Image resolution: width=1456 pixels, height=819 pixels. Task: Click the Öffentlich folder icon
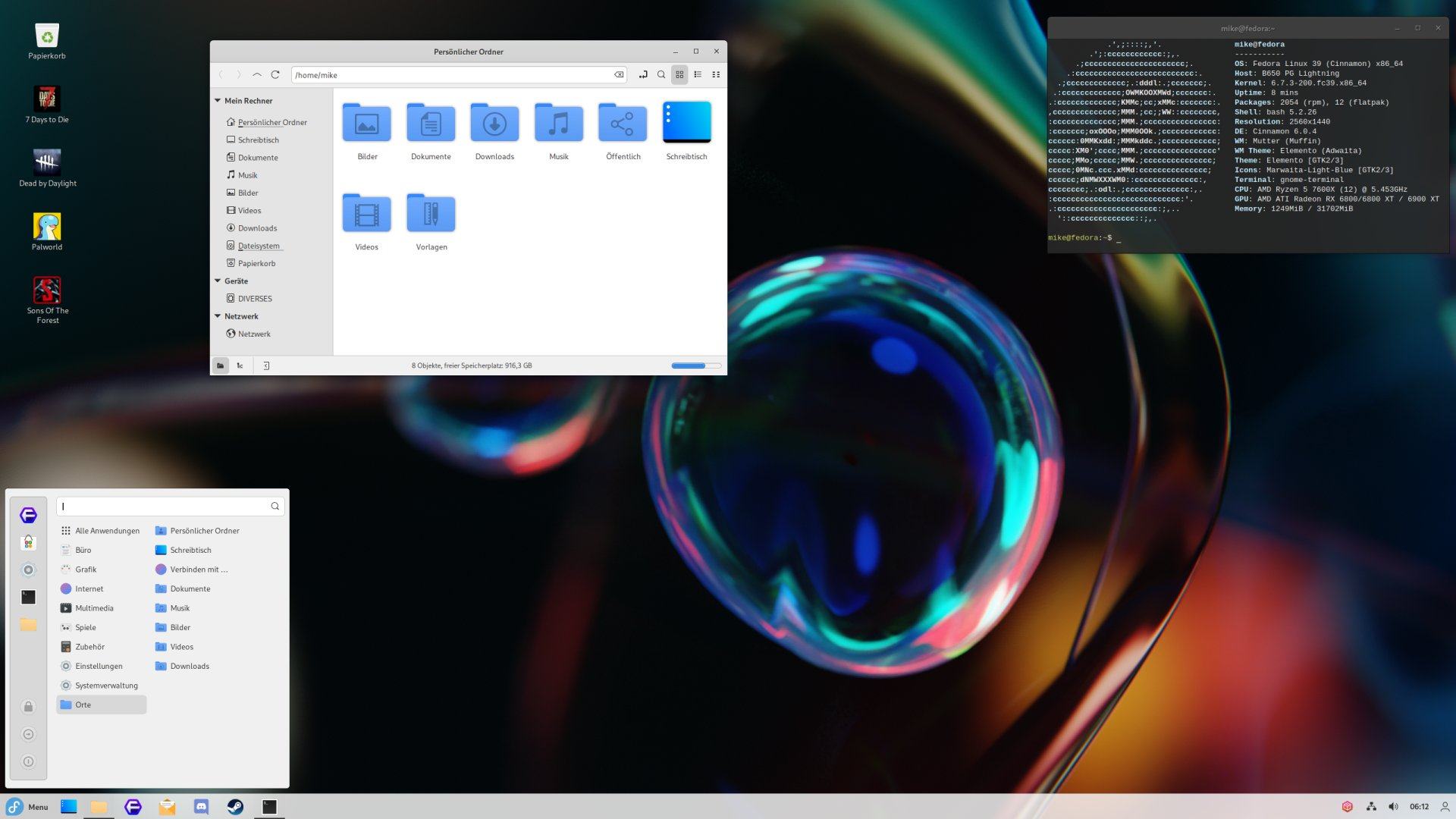coord(621,122)
